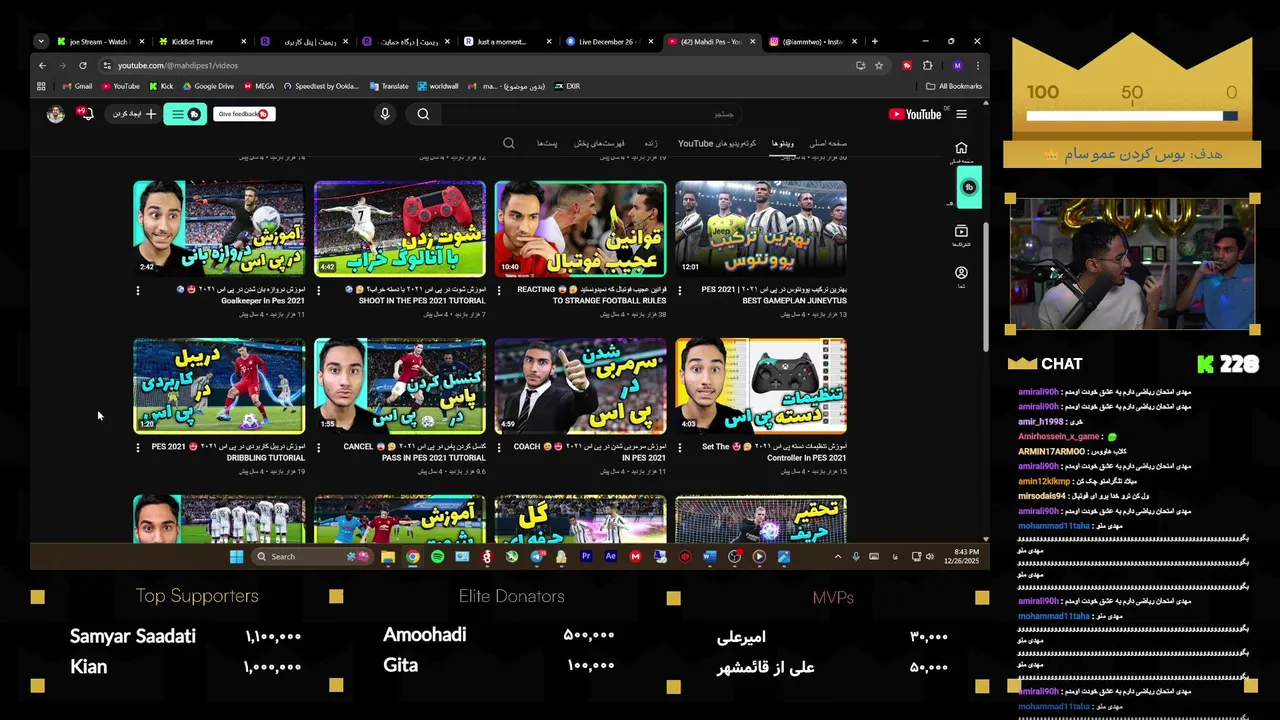Click the Give feedback button

(x=244, y=114)
